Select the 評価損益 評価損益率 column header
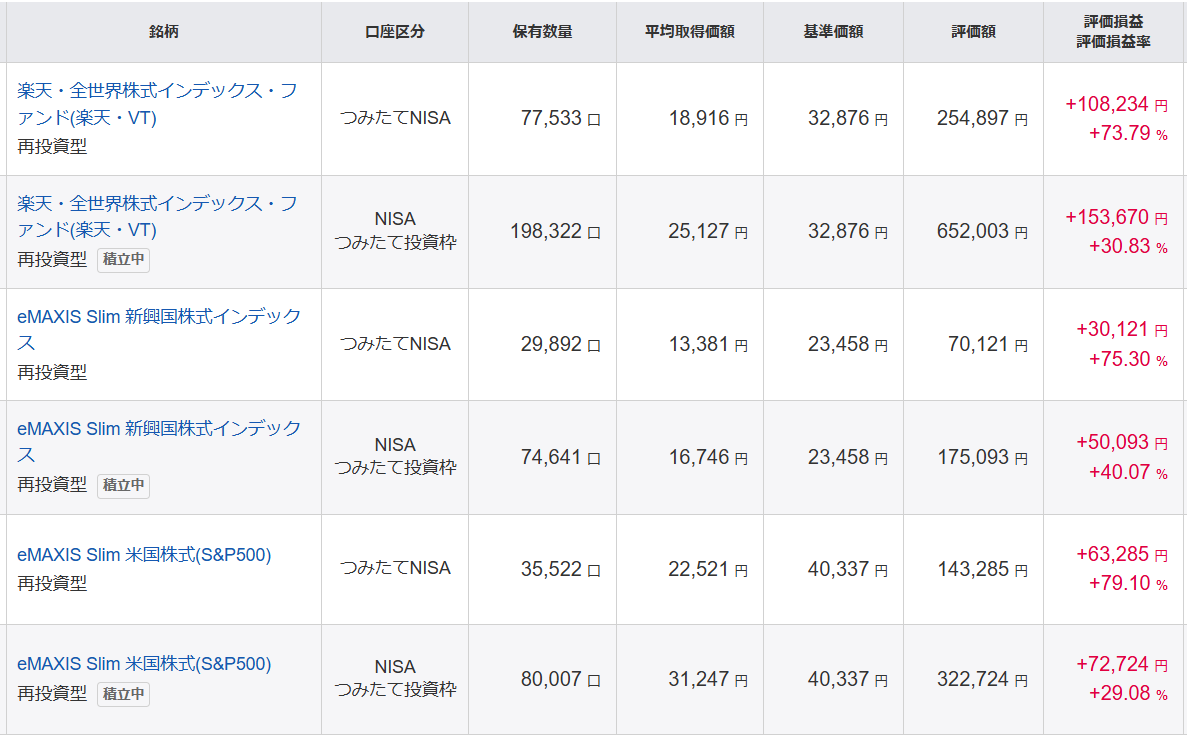 [1114, 31]
